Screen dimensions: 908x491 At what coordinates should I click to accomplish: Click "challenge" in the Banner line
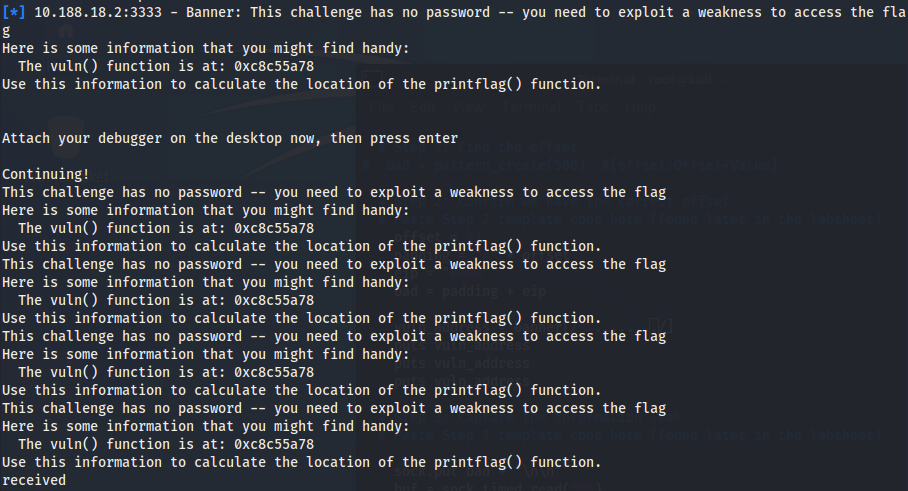tap(326, 12)
